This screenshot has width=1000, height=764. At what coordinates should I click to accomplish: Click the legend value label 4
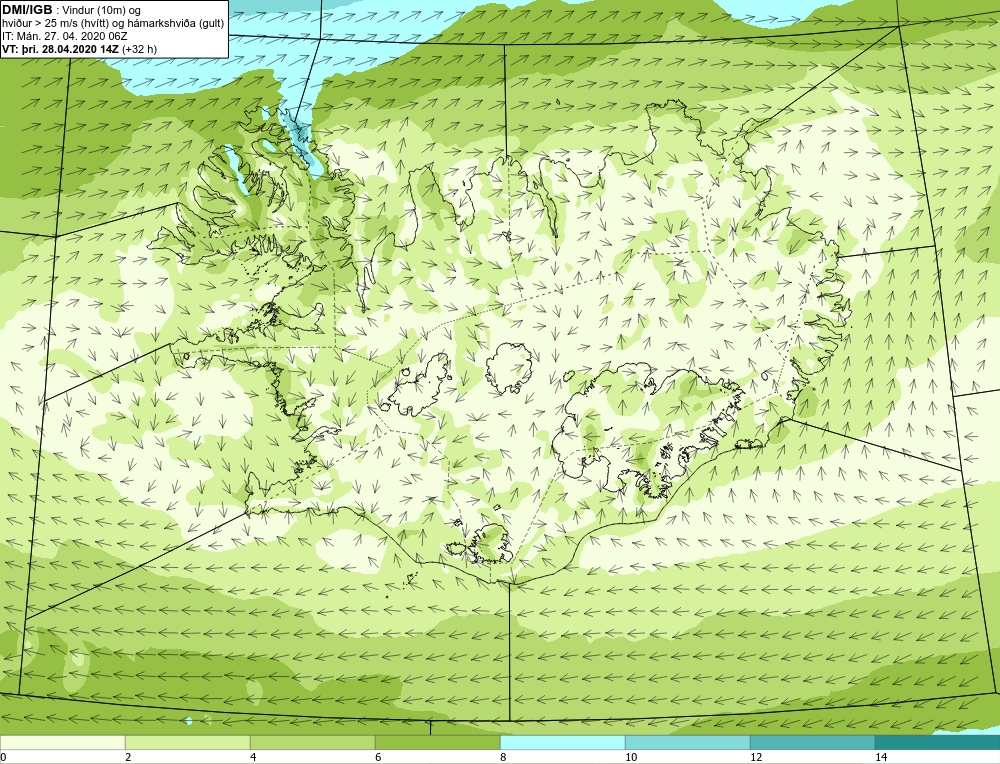[x=253, y=757]
